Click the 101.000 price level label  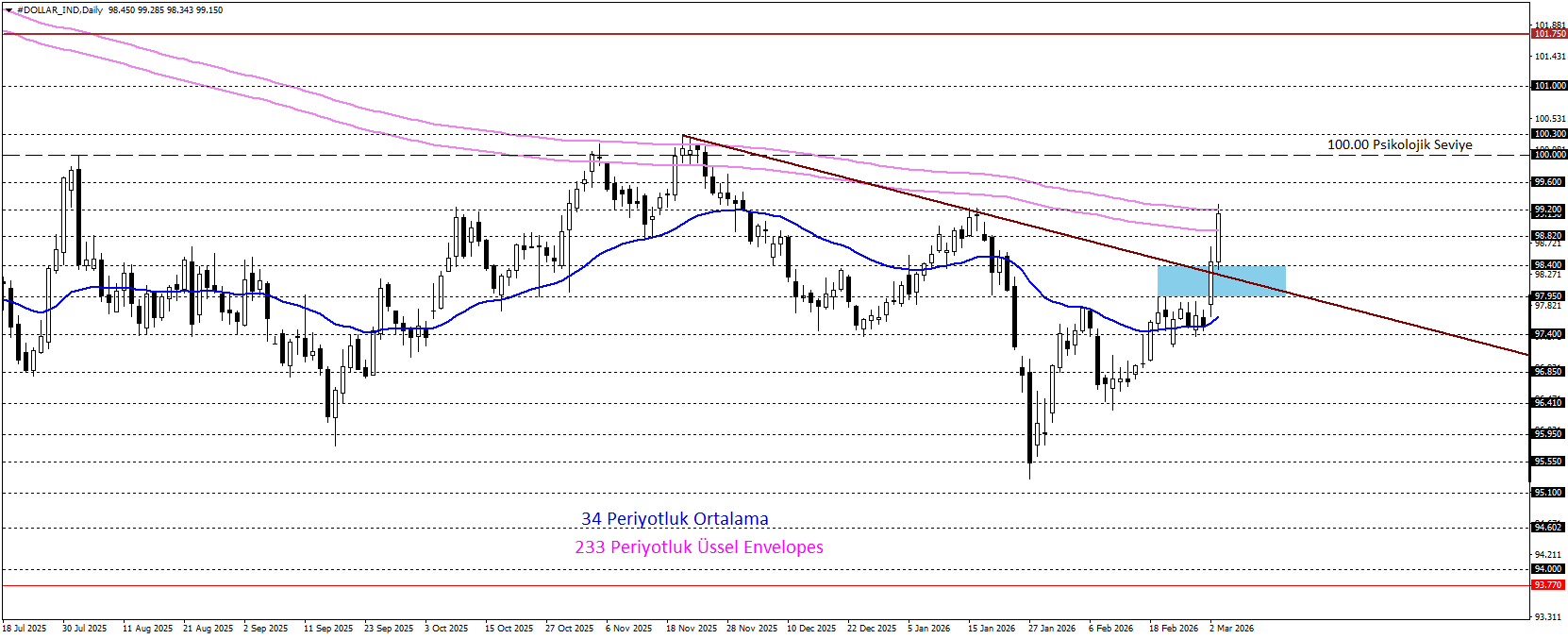click(1549, 86)
